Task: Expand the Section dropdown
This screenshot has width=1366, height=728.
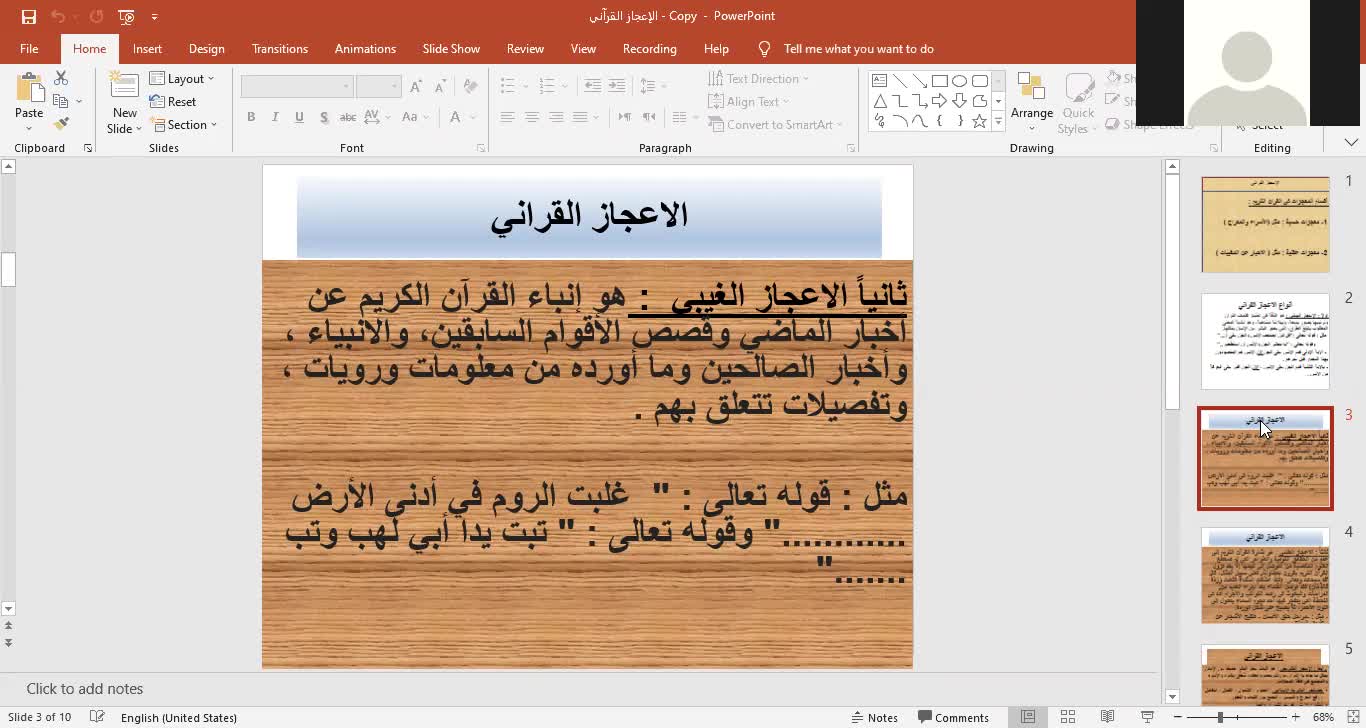Action: point(182,125)
